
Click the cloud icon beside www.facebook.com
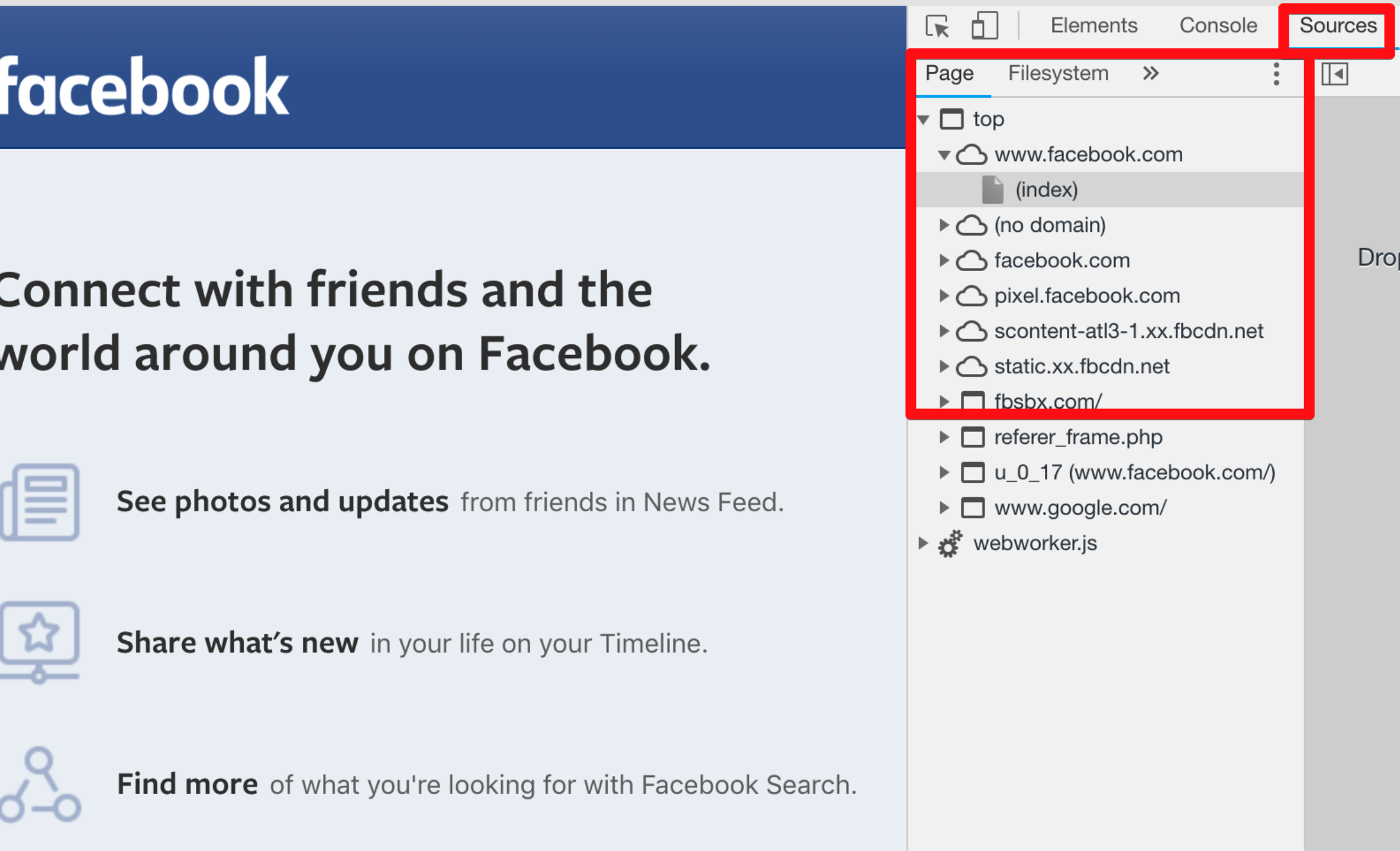pyautogui.click(x=972, y=155)
